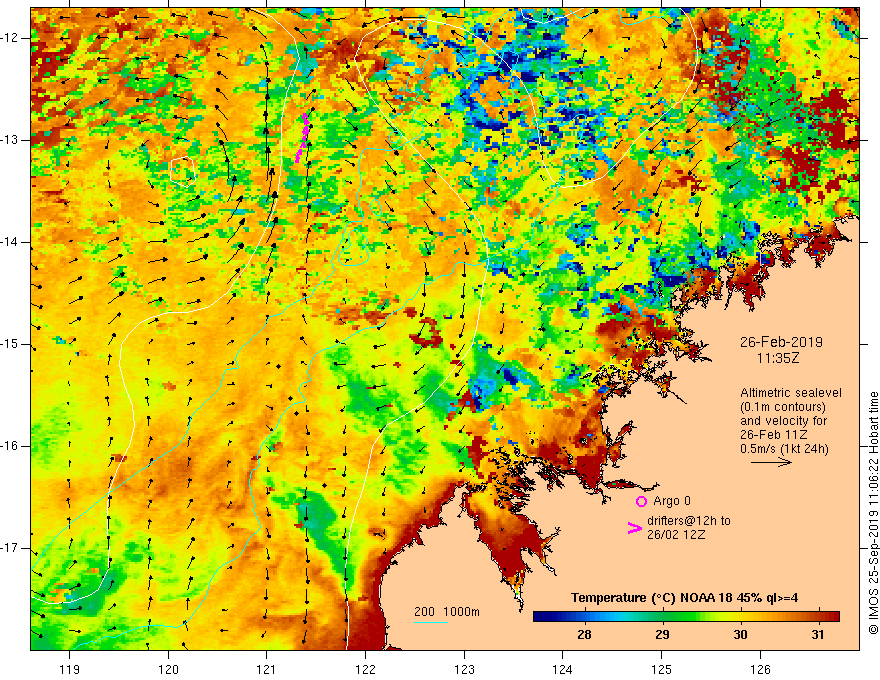880x680 pixels.
Task: Click the cyan 200 1000m depth legend line
Action: [430, 622]
